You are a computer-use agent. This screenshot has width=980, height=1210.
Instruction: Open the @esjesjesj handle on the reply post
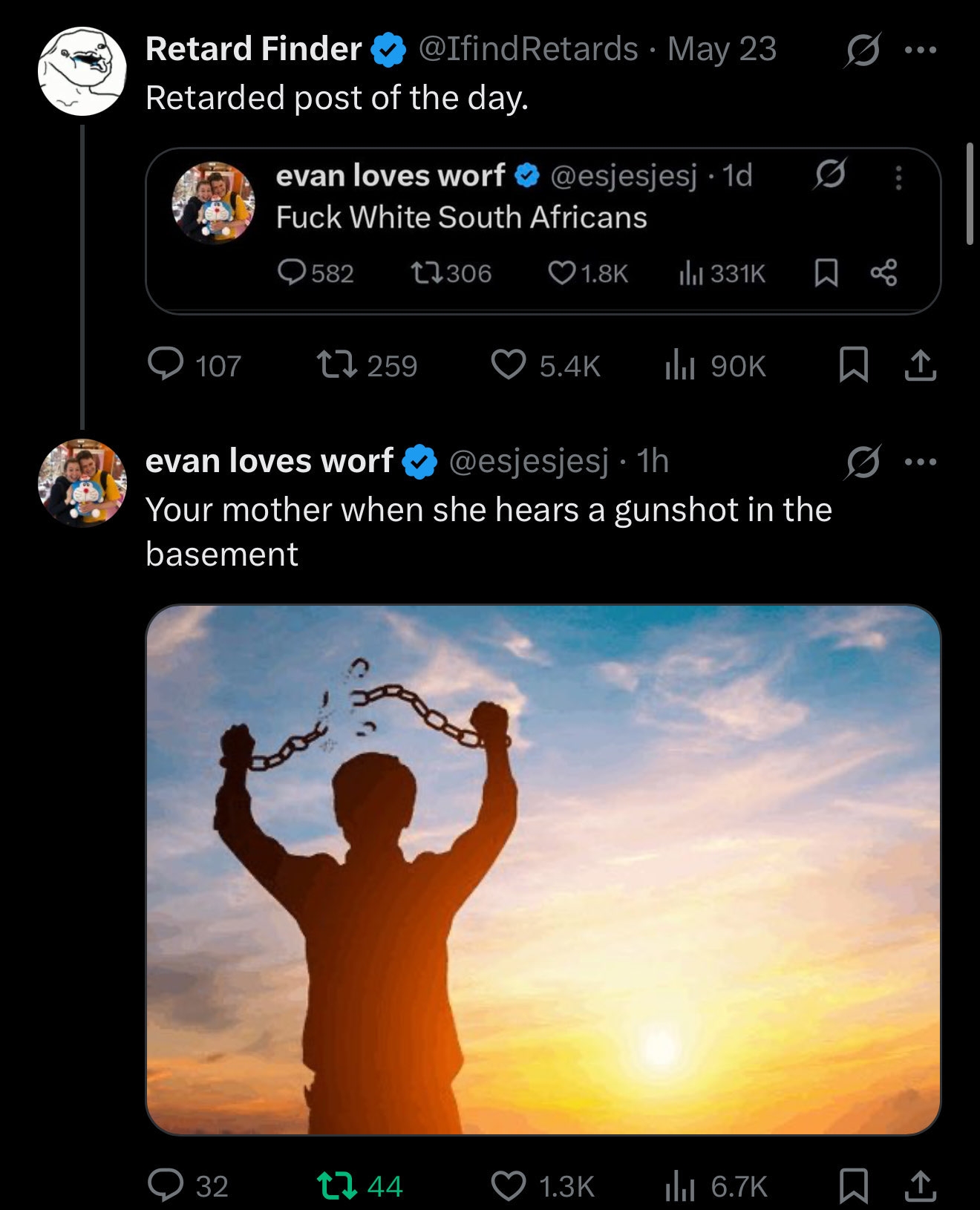tap(529, 461)
